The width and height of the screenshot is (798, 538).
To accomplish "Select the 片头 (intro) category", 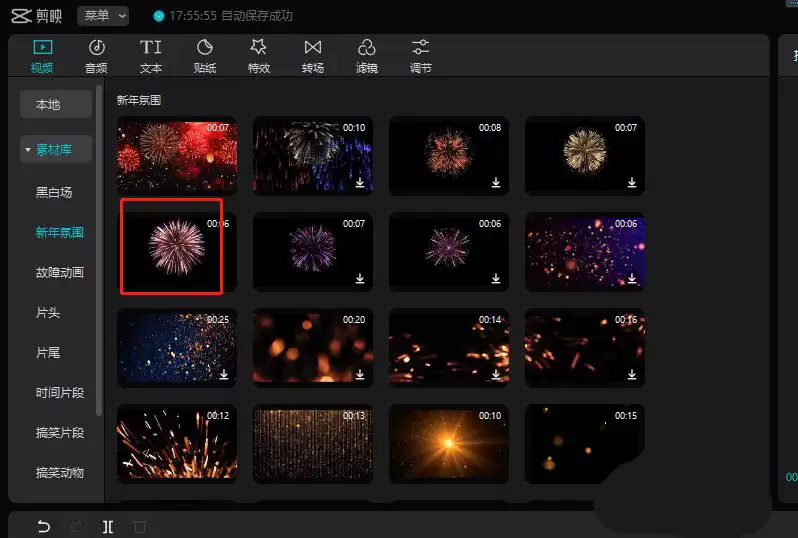I will click(48, 313).
